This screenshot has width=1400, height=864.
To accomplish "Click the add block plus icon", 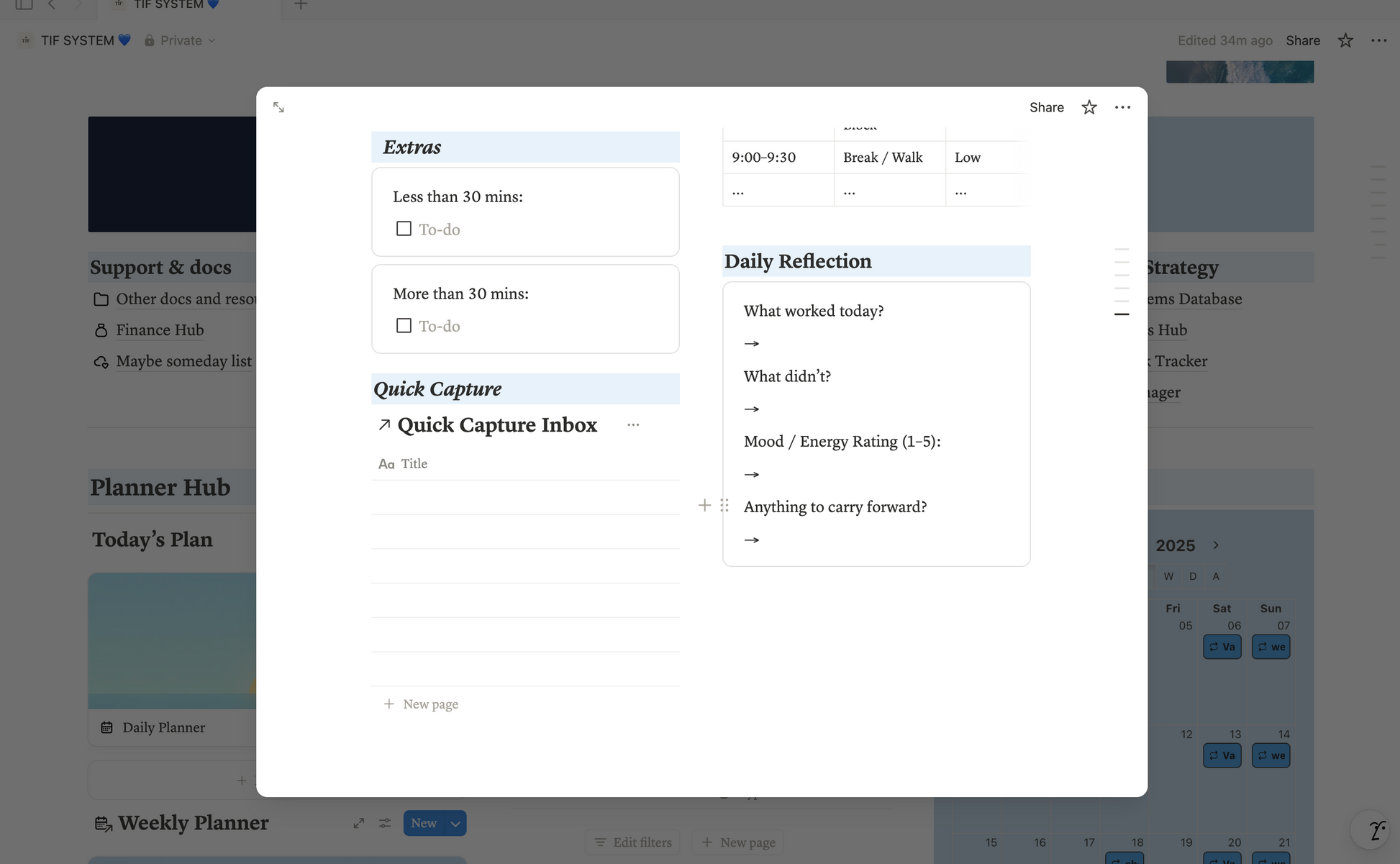I will [704, 506].
